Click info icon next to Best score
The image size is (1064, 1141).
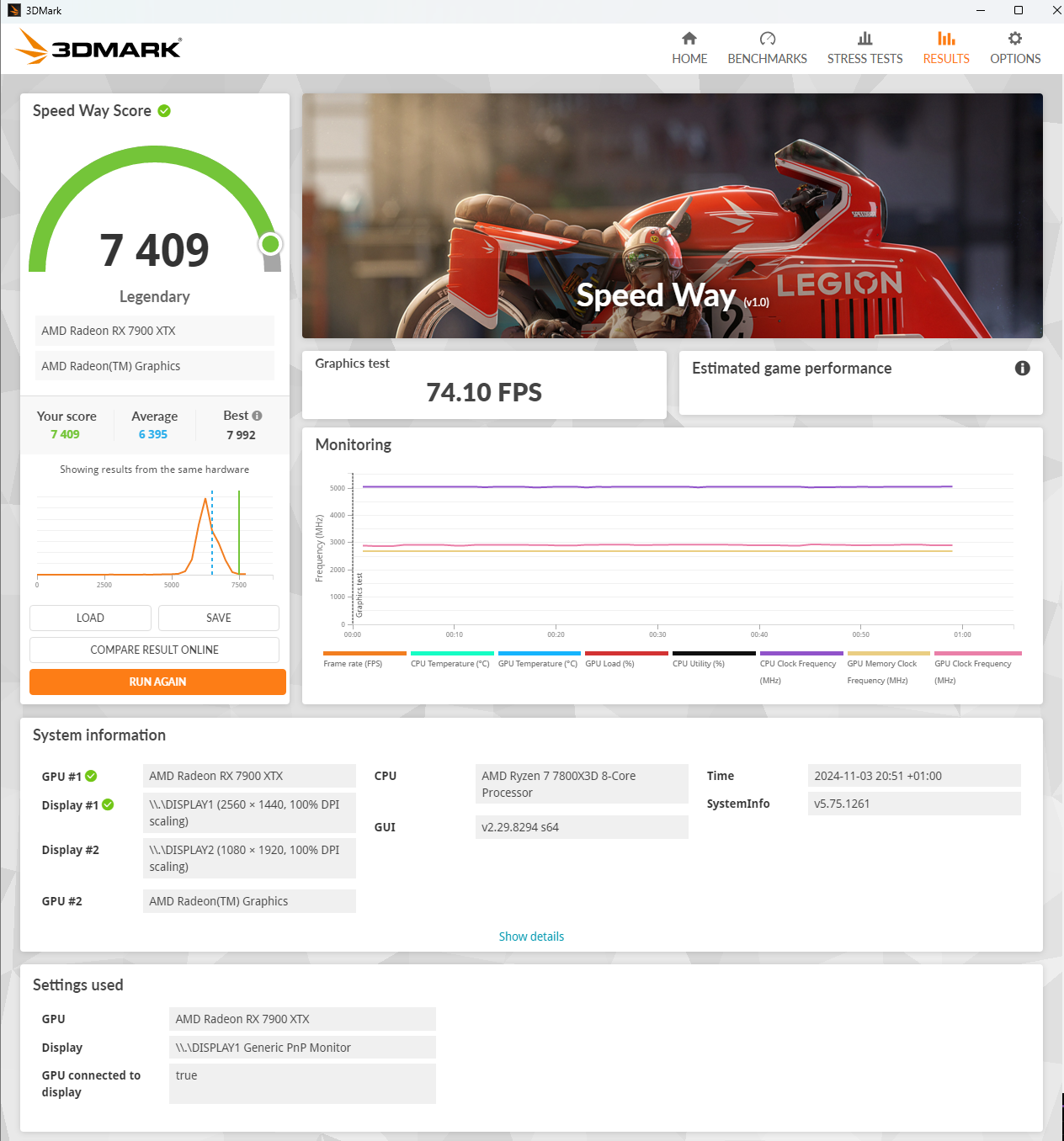click(x=257, y=416)
